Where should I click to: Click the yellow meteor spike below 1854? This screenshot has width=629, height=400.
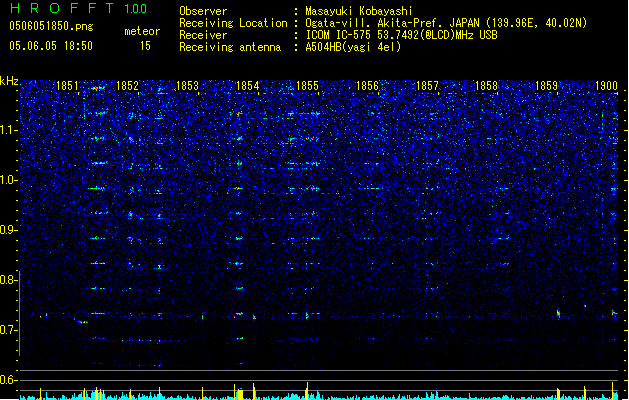coord(254,391)
